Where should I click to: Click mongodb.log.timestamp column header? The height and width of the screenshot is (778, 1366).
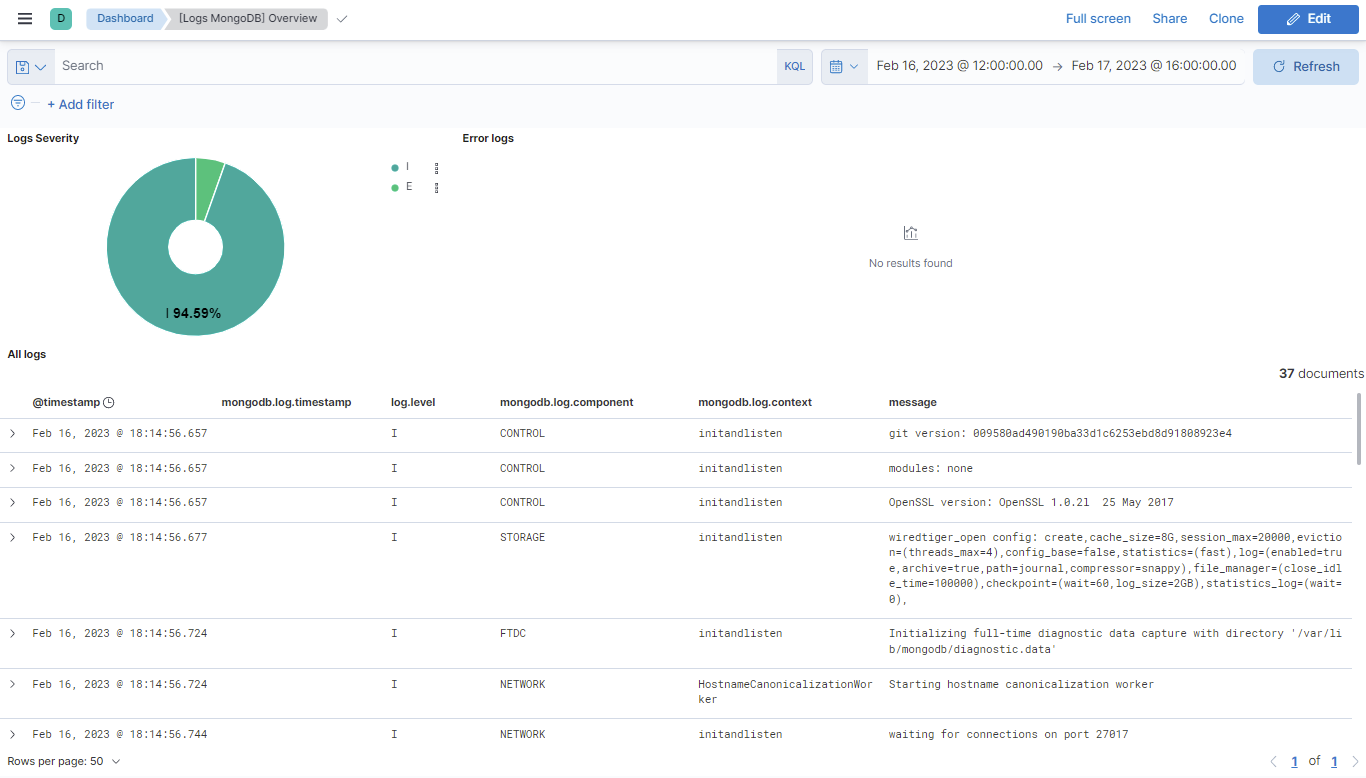pos(286,402)
